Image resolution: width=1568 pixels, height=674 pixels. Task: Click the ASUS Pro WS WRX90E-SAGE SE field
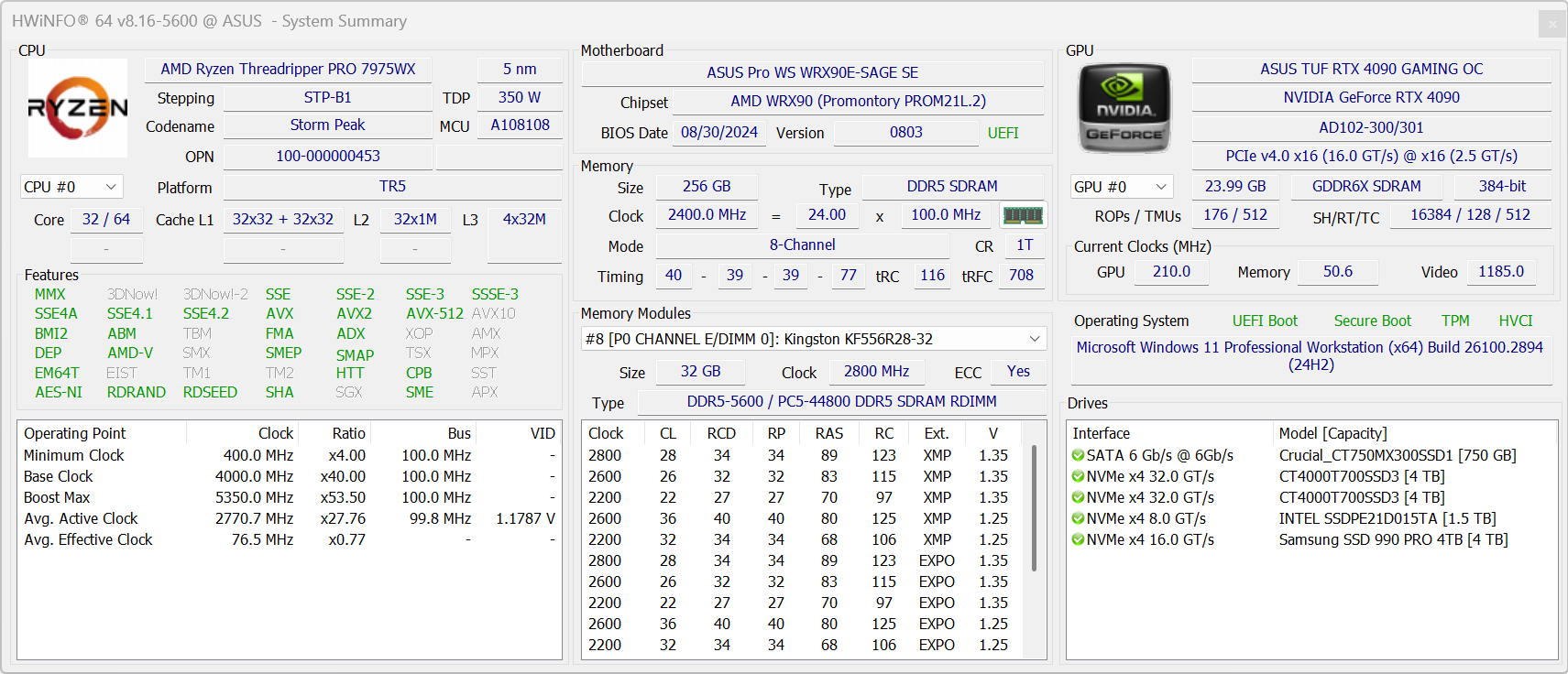812,72
